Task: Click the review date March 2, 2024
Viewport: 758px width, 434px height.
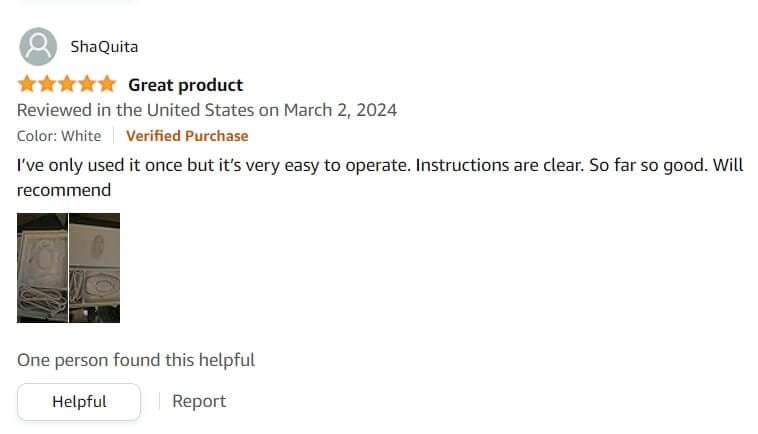Action: 340,110
